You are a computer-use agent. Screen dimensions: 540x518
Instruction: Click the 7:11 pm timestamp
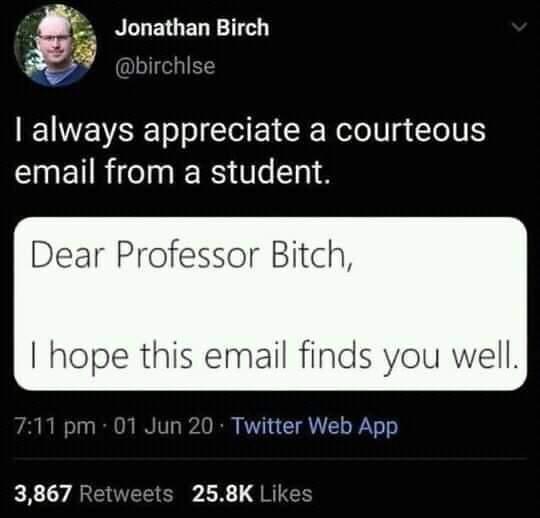click(x=55, y=426)
